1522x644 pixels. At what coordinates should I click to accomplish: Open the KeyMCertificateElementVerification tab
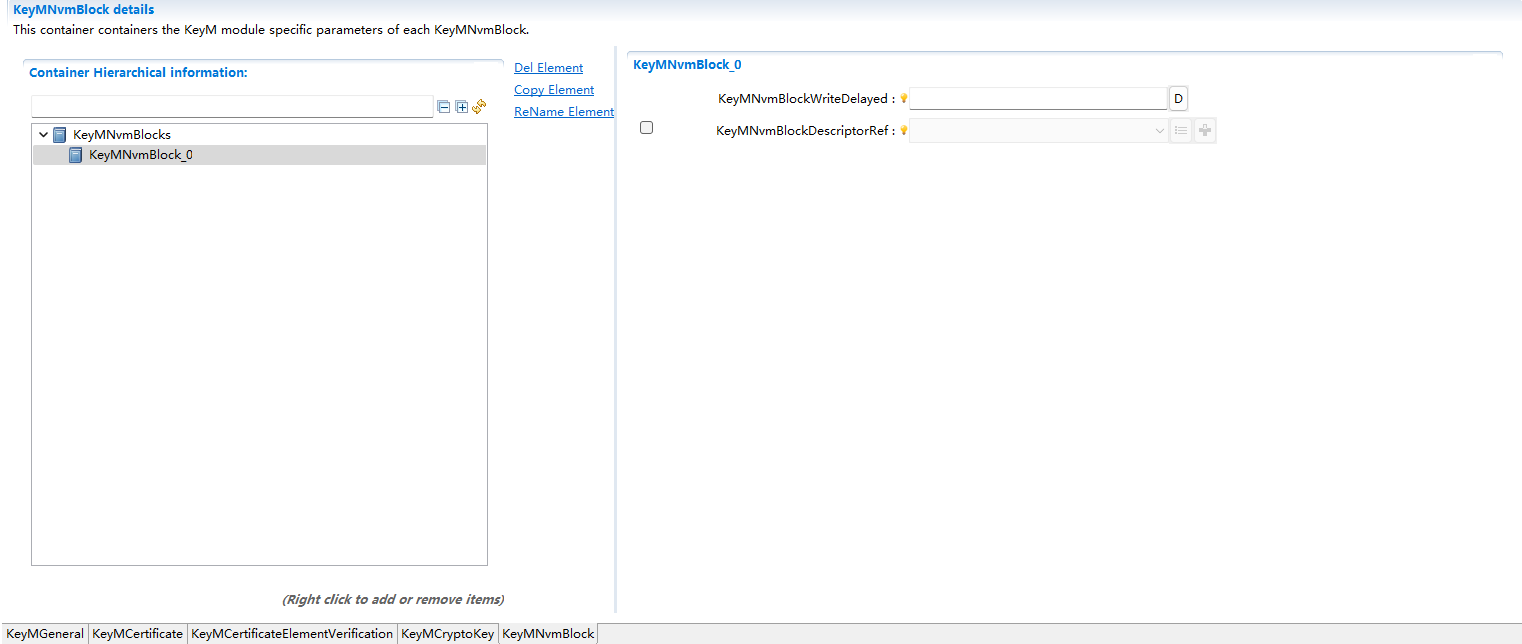(x=291, y=633)
